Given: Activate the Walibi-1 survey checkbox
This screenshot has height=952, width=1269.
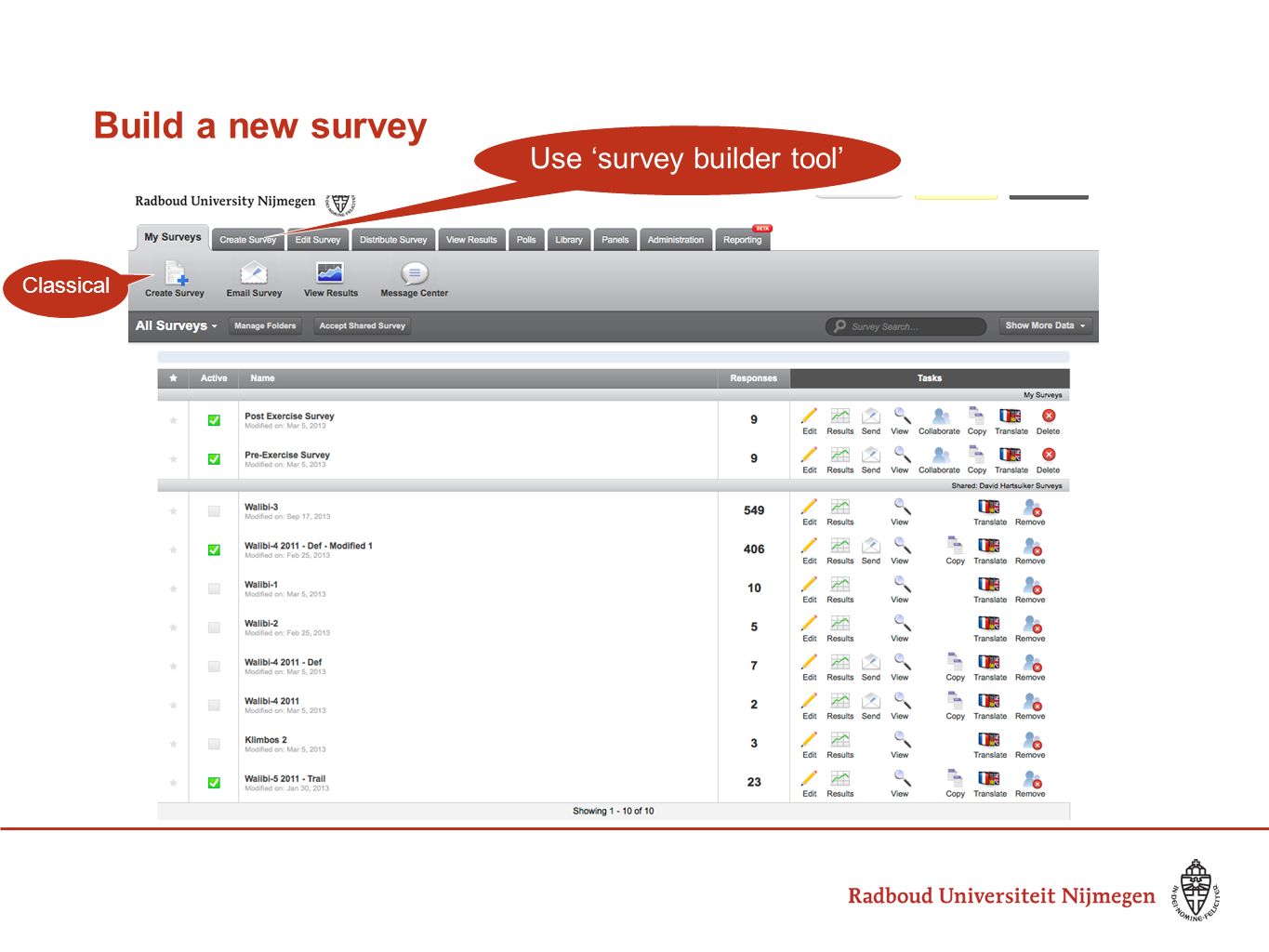Looking at the screenshot, I should 214,588.
